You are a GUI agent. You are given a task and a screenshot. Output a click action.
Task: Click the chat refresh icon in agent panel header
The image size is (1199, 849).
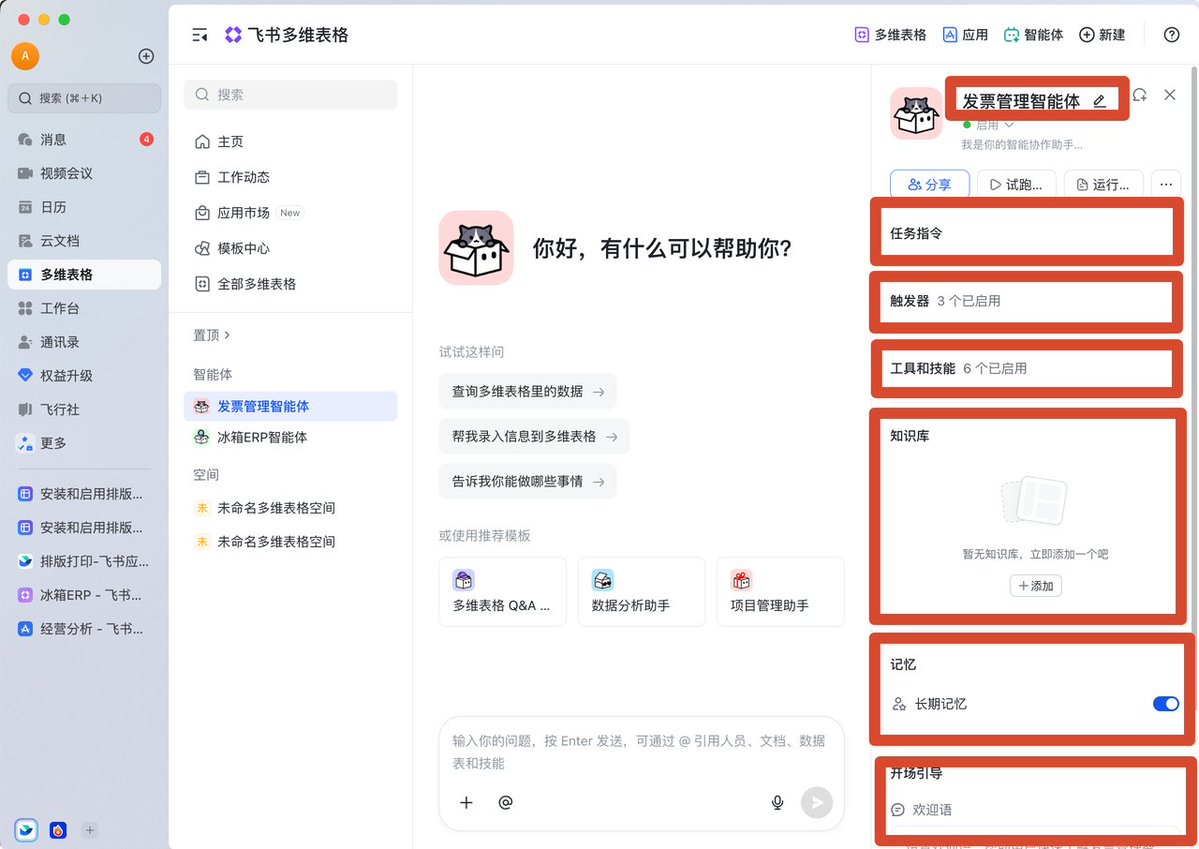[1139, 95]
